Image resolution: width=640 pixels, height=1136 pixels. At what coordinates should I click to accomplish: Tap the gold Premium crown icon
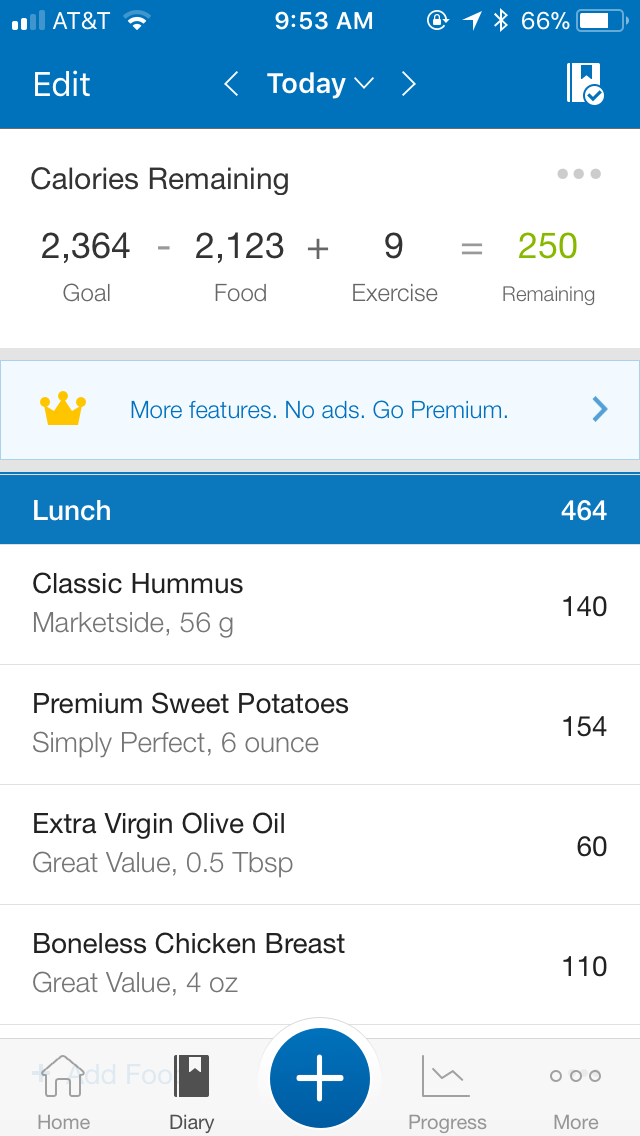click(x=63, y=410)
